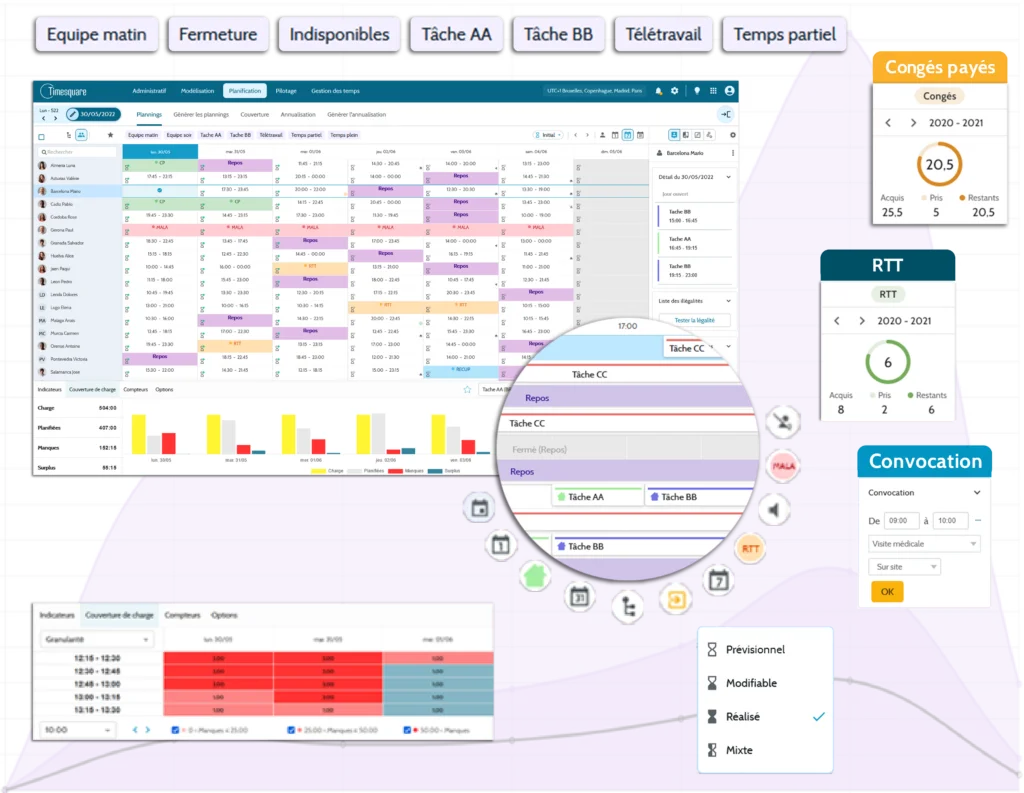Click the 'Télétravail' label button at top
The image size is (1024, 793).
tap(663, 35)
